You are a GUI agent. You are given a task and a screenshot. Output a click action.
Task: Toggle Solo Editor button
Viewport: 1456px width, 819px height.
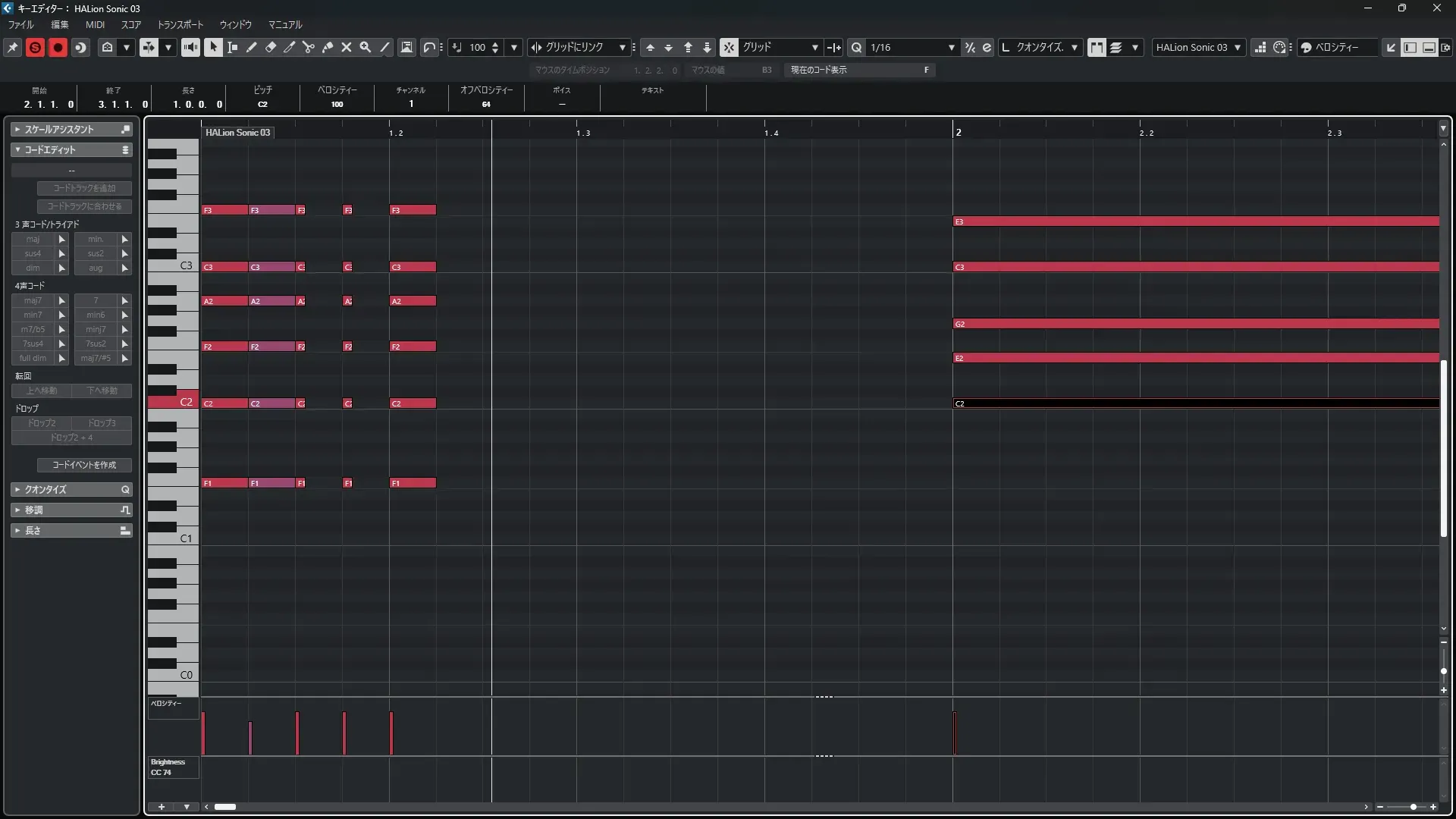tap(35, 47)
